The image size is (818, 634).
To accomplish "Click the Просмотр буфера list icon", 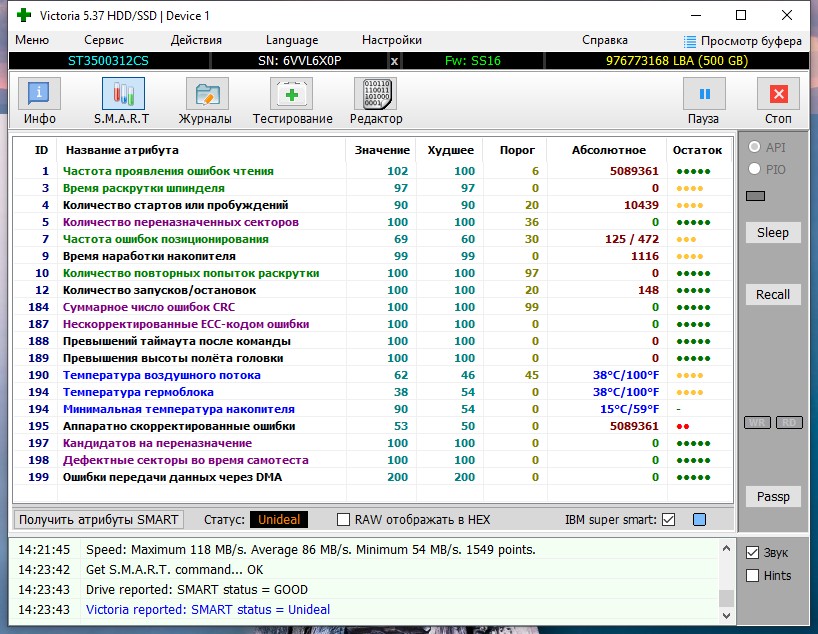I will click(690, 41).
